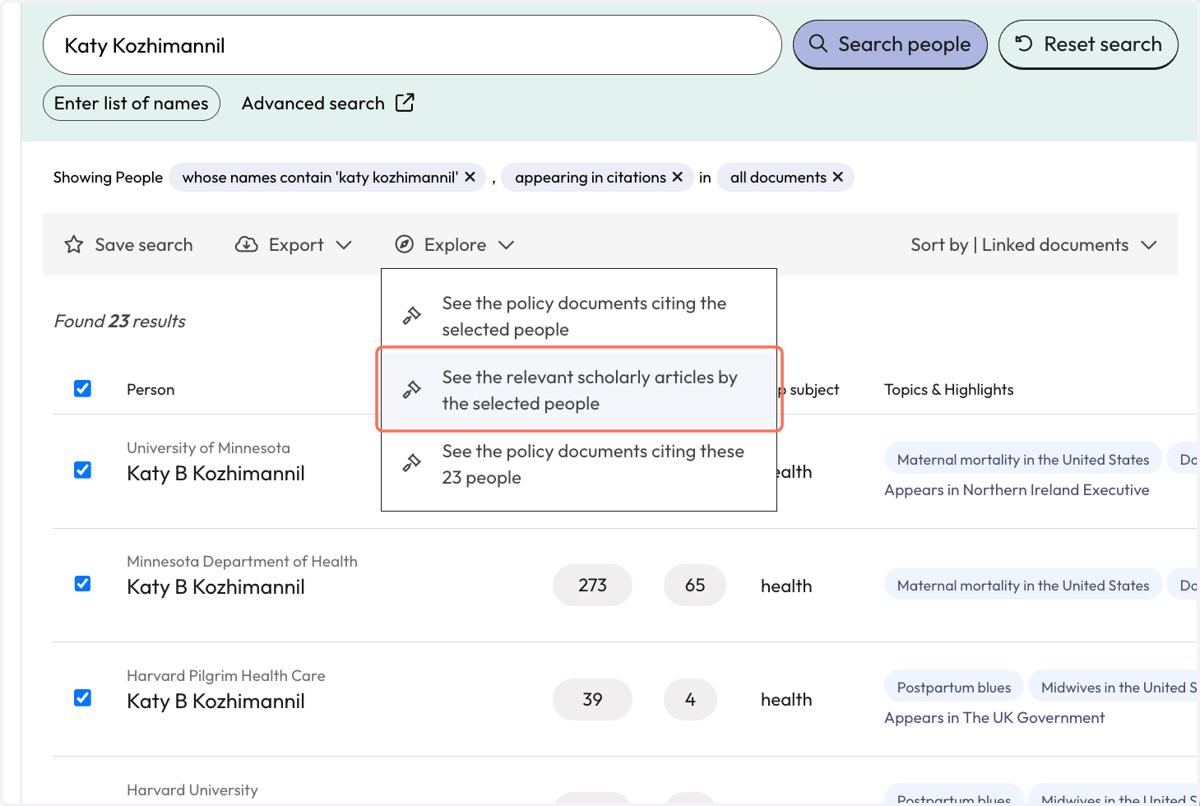Image resolution: width=1200 pixels, height=806 pixels.
Task: Click 'health' subject in Minnesota Department of Health row
Action: [786, 586]
